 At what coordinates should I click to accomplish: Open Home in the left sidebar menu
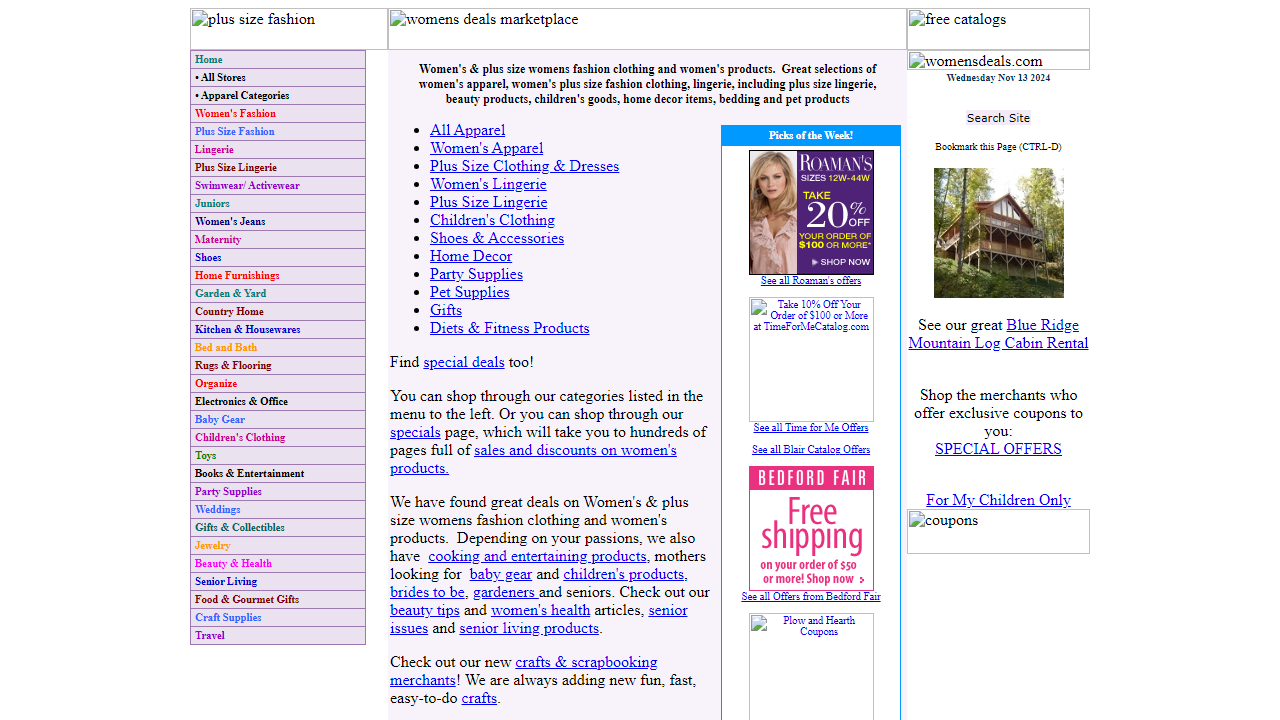[x=209, y=60]
